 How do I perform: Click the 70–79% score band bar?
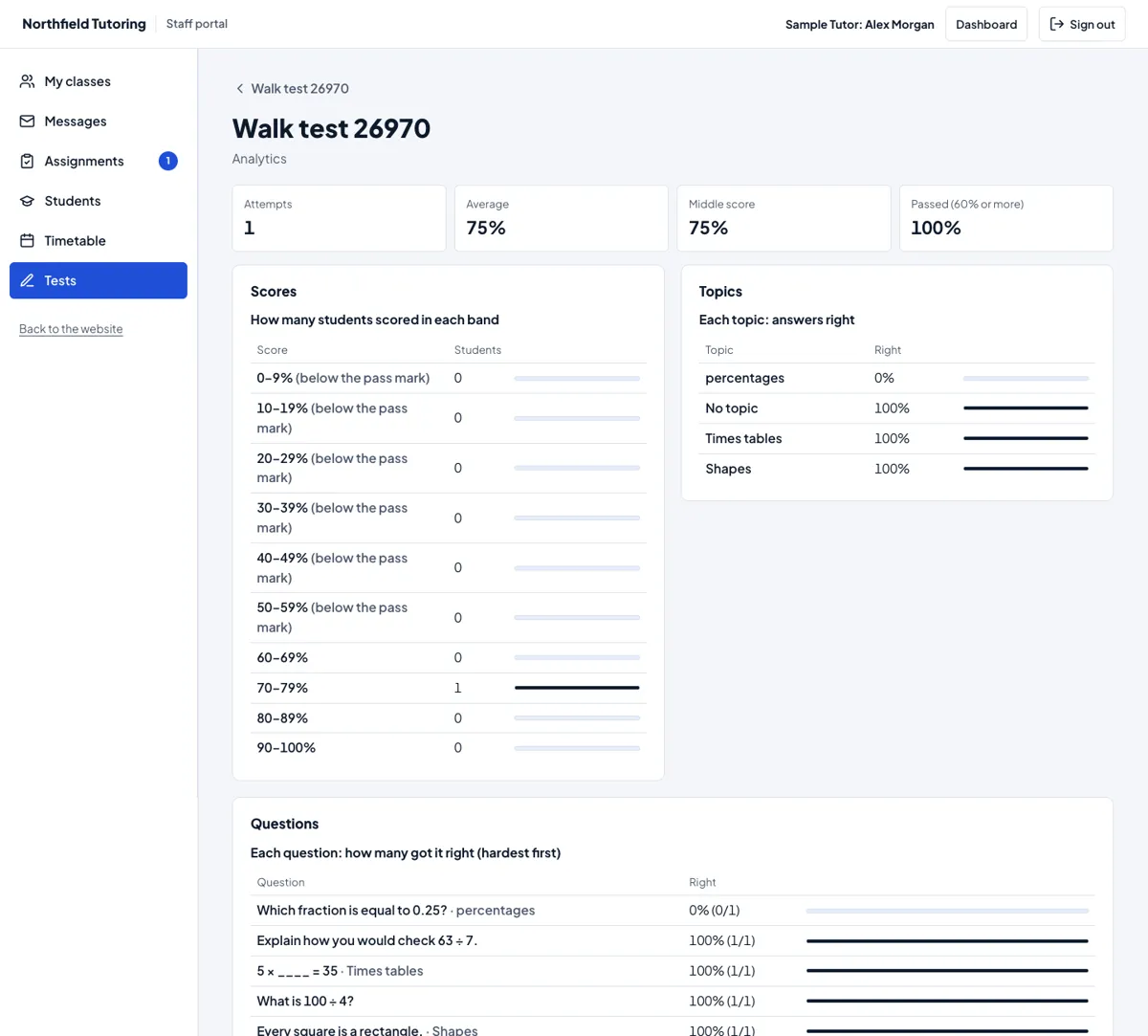(577, 688)
